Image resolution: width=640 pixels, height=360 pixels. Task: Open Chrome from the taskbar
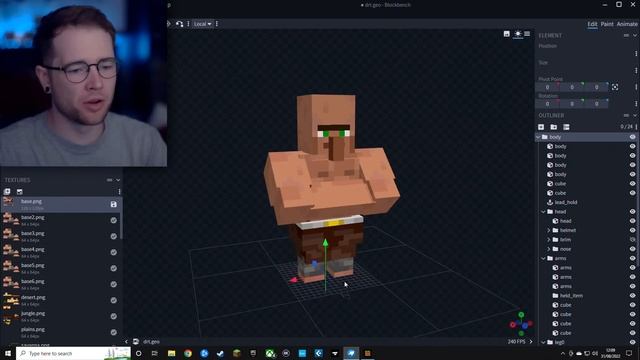click(x=188, y=353)
